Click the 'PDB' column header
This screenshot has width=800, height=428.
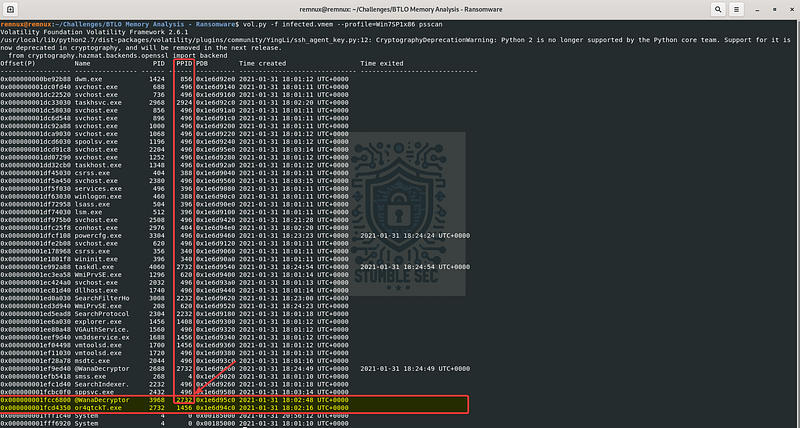(202, 64)
